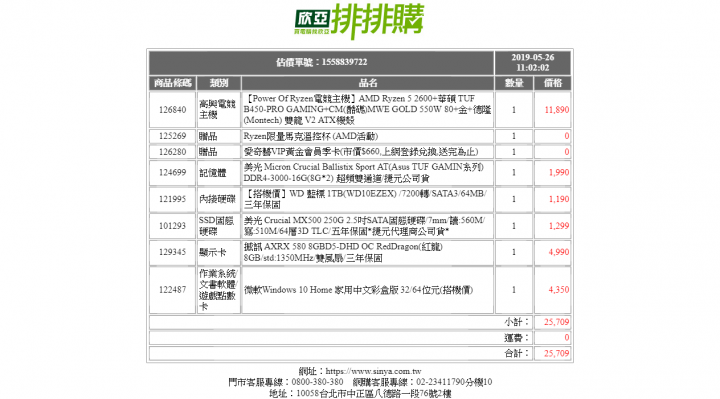Click the 類別 column header

coord(219,83)
